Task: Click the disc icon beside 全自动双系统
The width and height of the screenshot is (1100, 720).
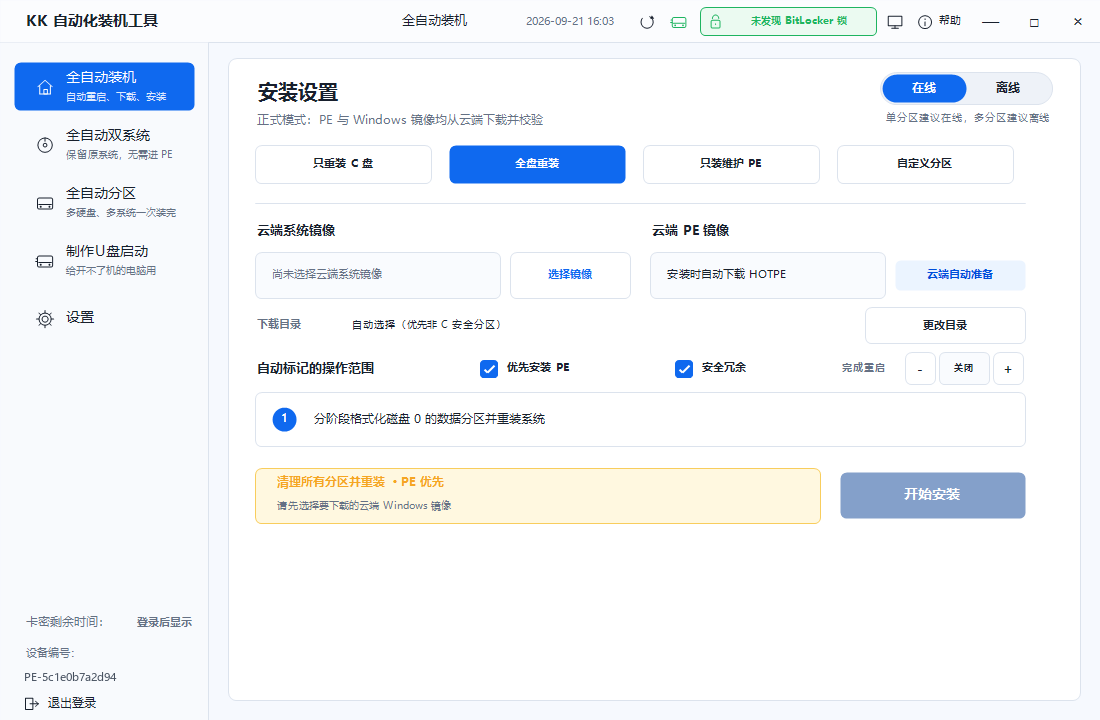Action: pos(45,145)
